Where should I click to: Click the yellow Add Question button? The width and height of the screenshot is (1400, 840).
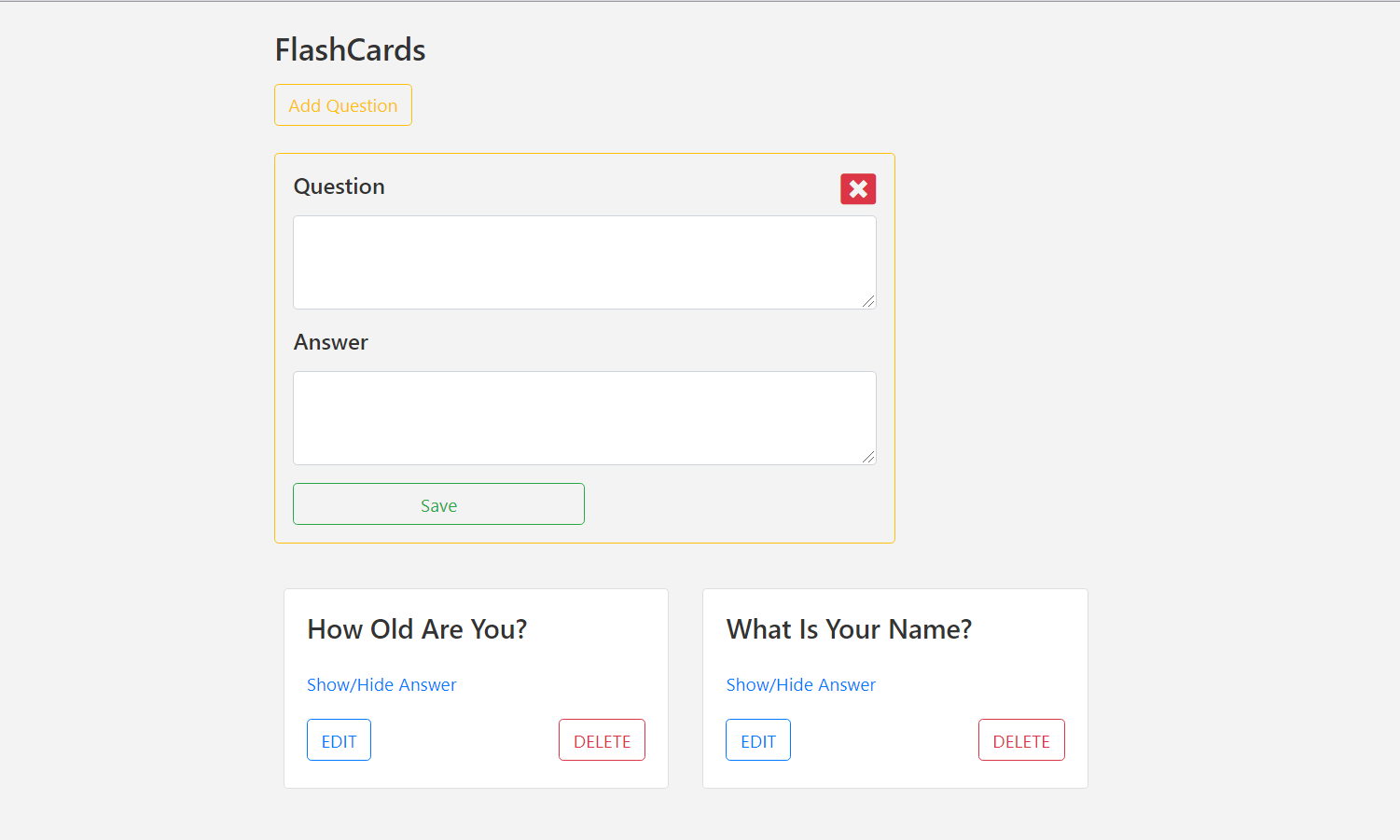pos(342,104)
